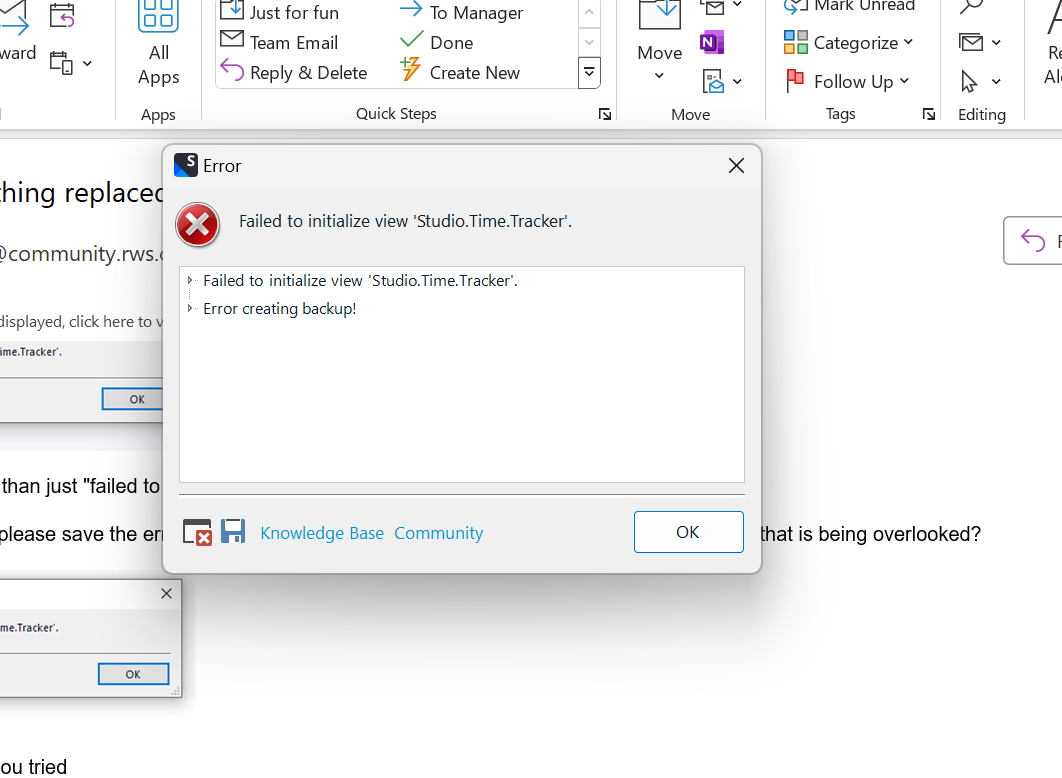The image size is (1062, 778).
Task: Click the Rules envelope icon
Action: point(713,7)
